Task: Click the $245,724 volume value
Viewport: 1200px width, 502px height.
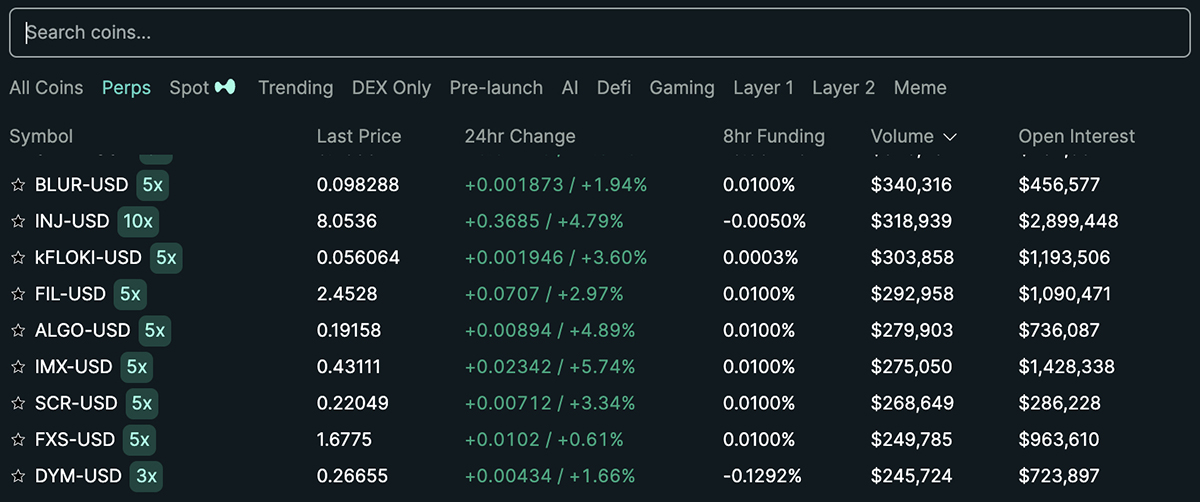Action: click(911, 476)
